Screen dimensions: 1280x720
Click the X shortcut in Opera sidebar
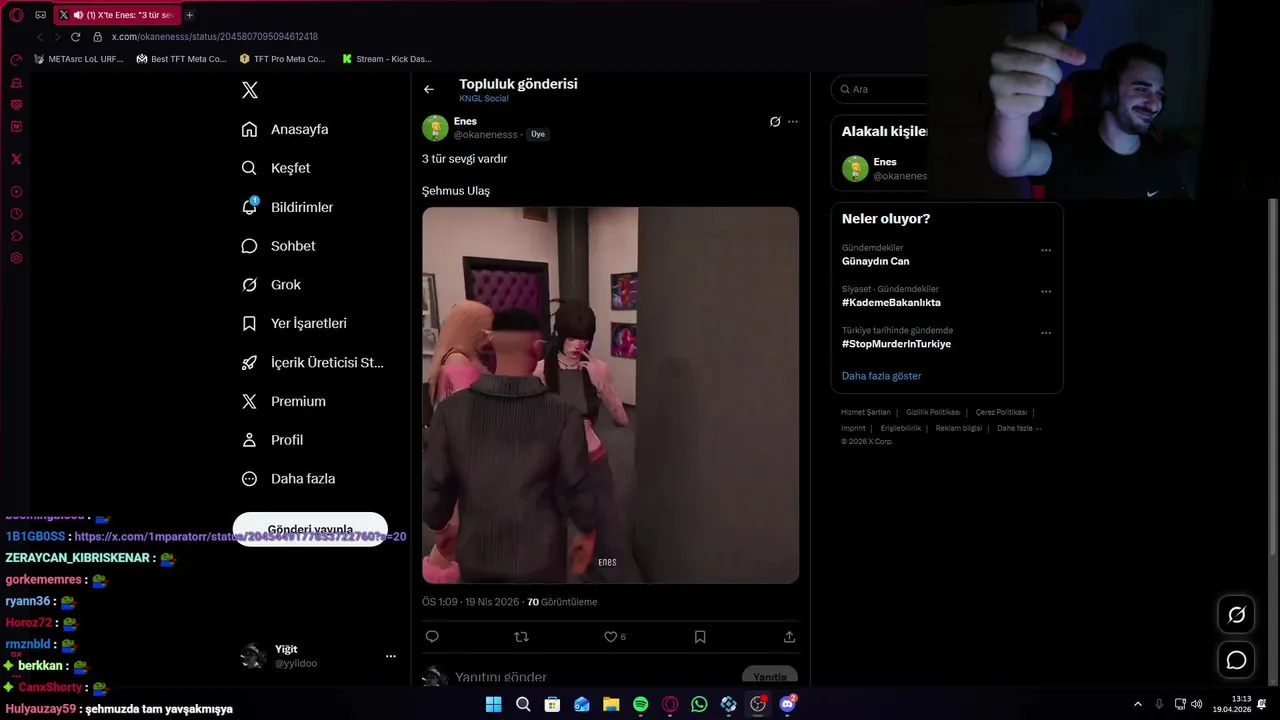[16, 159]
